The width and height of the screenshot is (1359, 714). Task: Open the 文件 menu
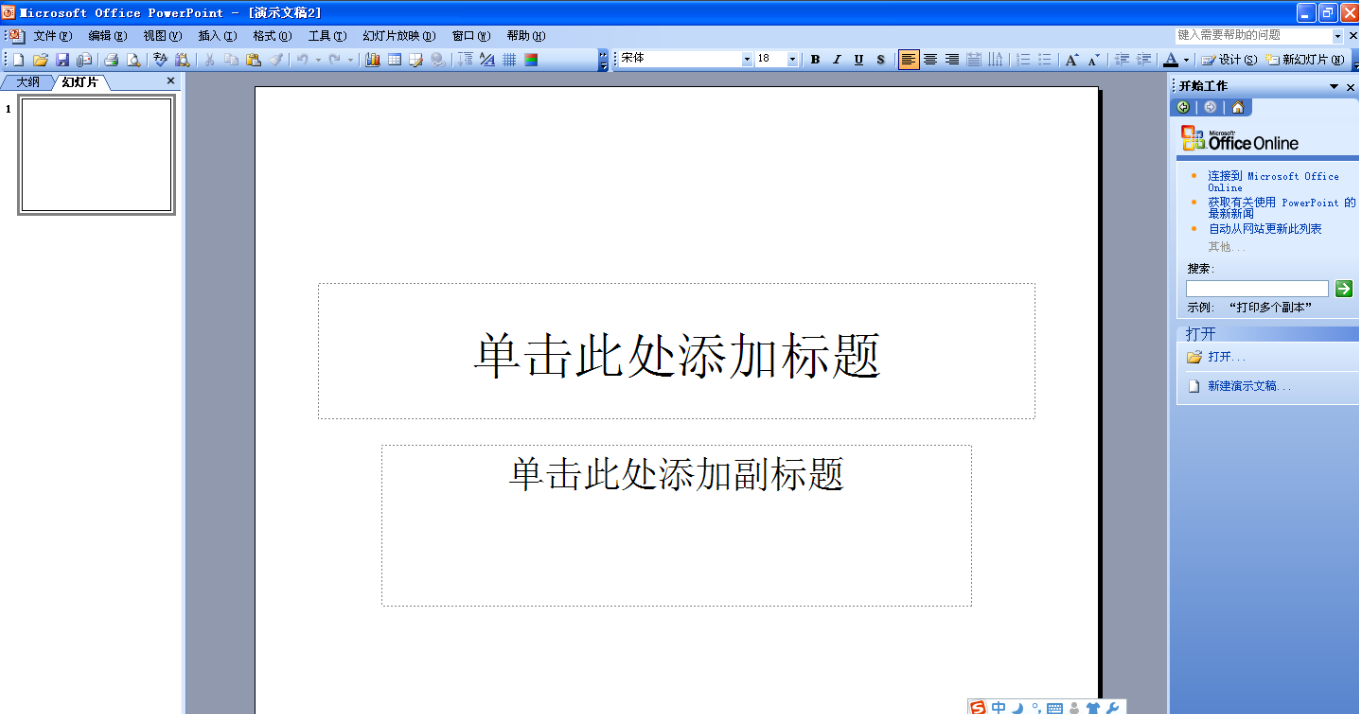coord(53,35)
